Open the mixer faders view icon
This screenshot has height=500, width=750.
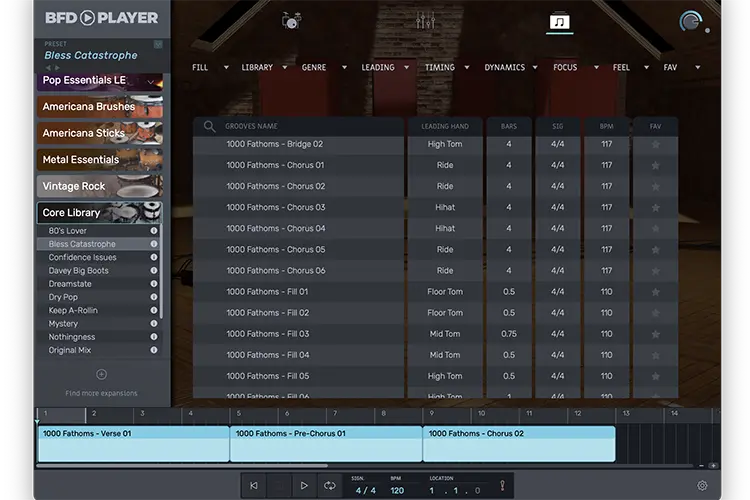click(425, 21)
